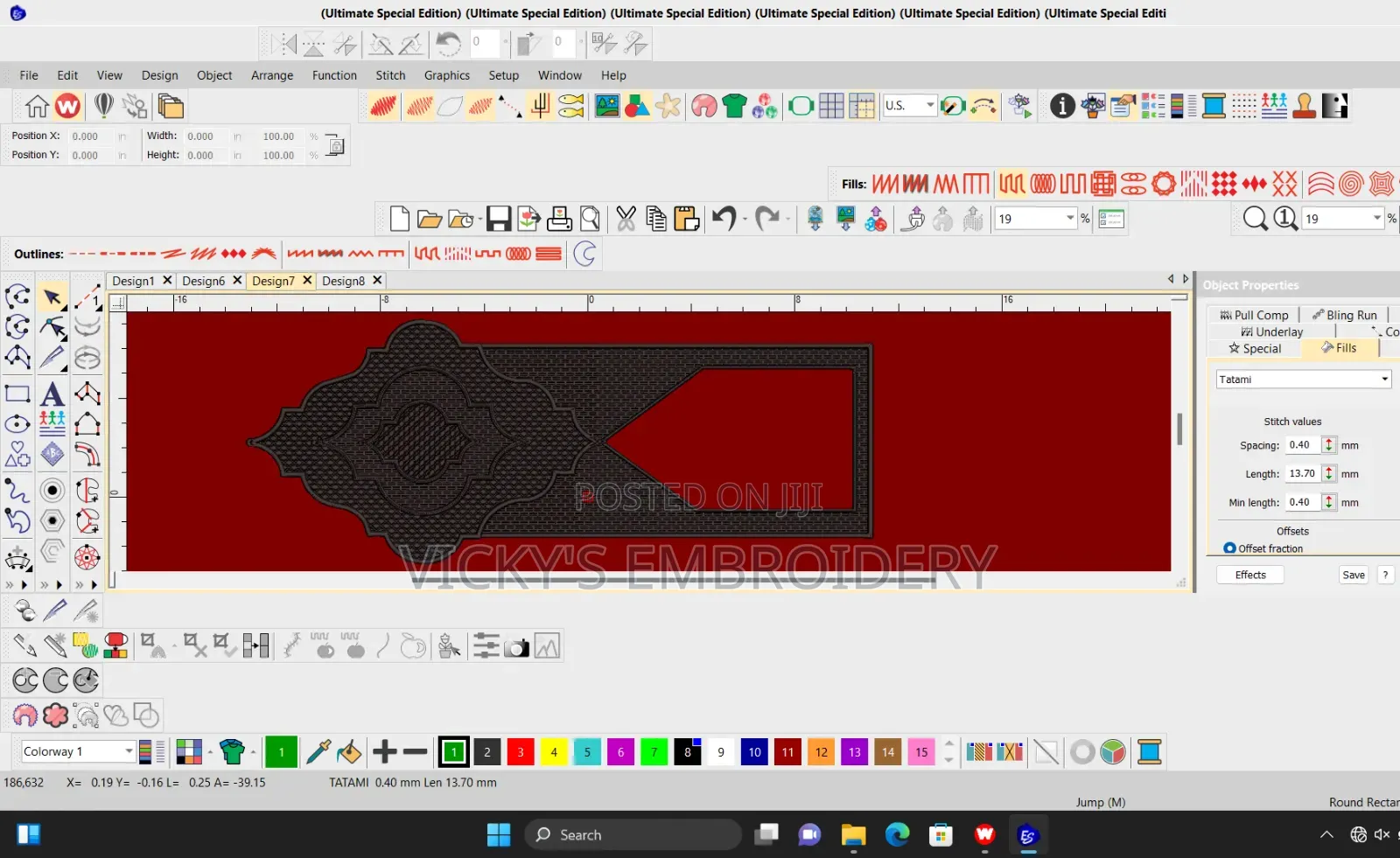The height and width of the screenshot is (858, 1400).
Task: Click the Open folder icon
Action: click(429, 219)
